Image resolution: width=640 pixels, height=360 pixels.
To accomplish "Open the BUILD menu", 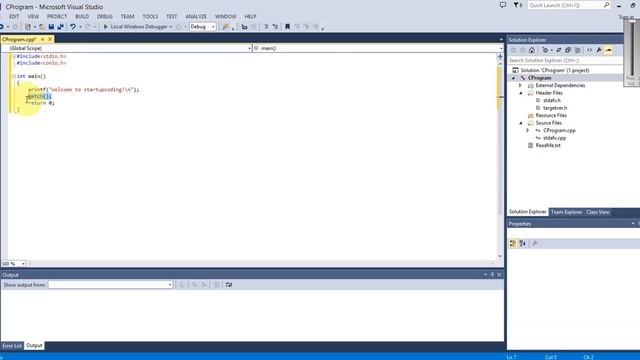I will coord(82,16).
